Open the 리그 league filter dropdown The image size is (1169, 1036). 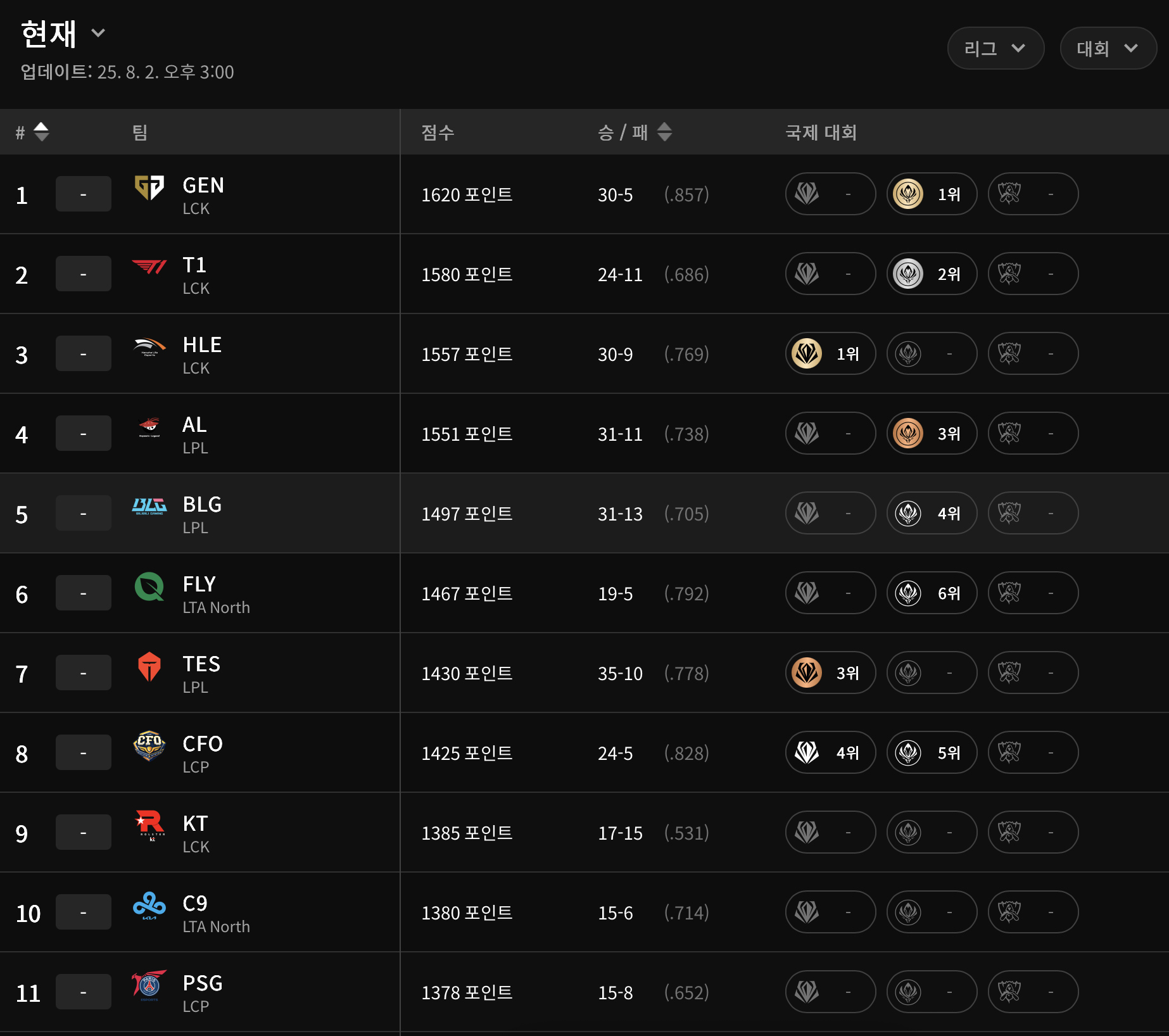tap(995, 48)
